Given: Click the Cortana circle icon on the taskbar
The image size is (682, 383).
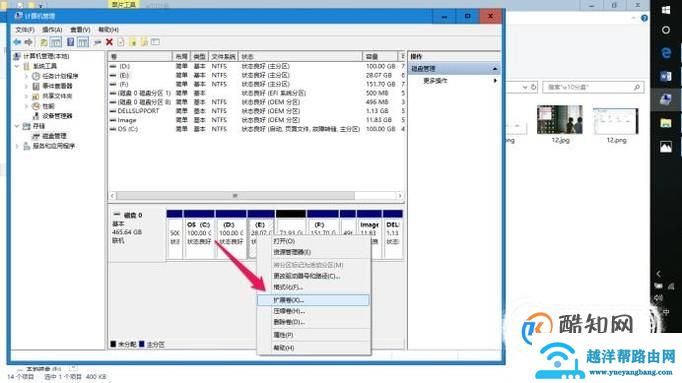Looking at the screenshot, I should pos(666,30).
